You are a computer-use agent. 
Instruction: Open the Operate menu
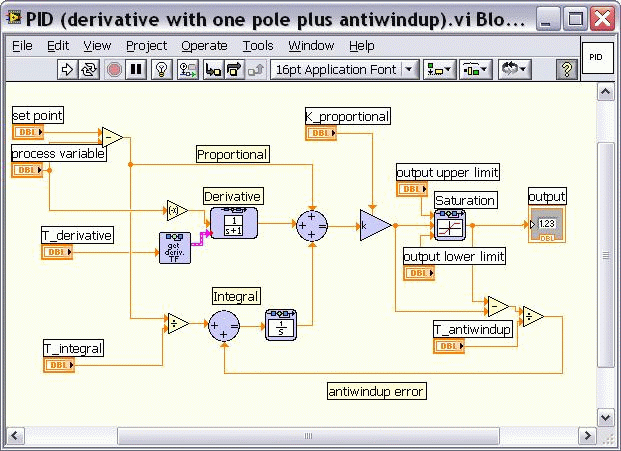click(x=204, y=46)
